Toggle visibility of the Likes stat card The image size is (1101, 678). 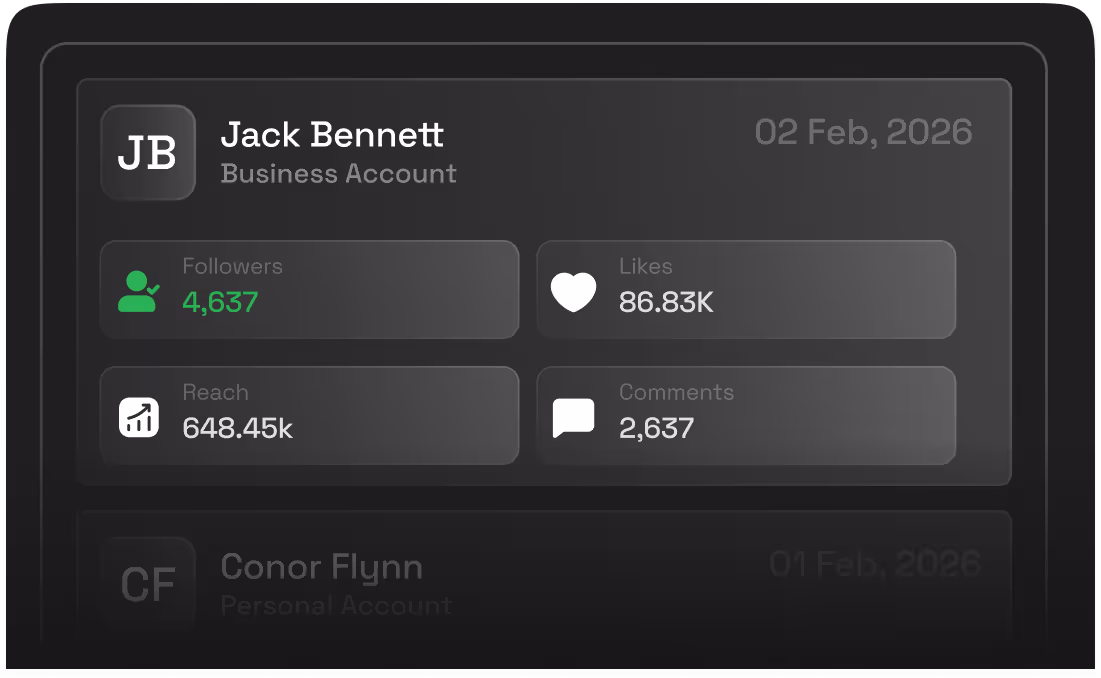click(x=746, y=289)
